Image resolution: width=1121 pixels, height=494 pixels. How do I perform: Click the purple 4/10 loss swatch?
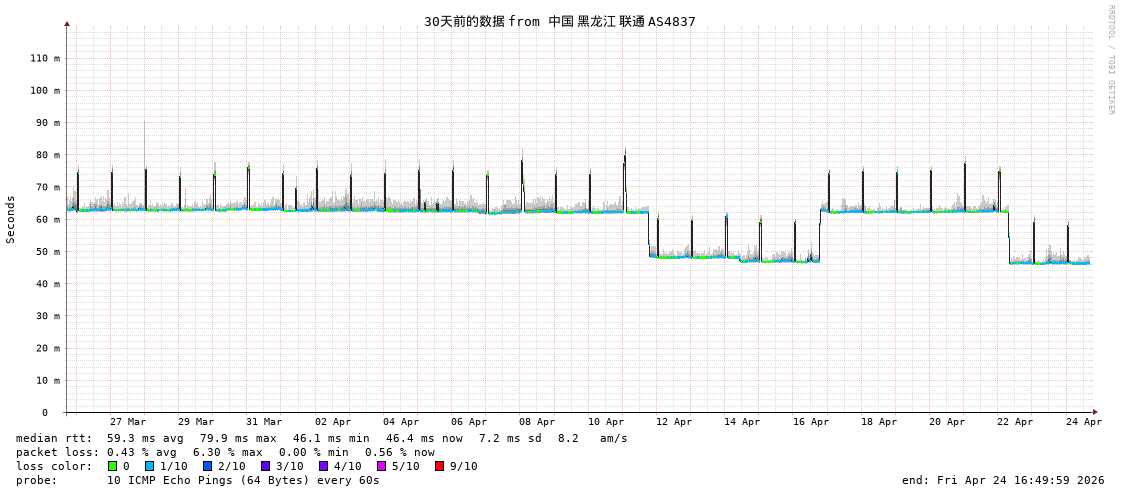coord(323,466)
